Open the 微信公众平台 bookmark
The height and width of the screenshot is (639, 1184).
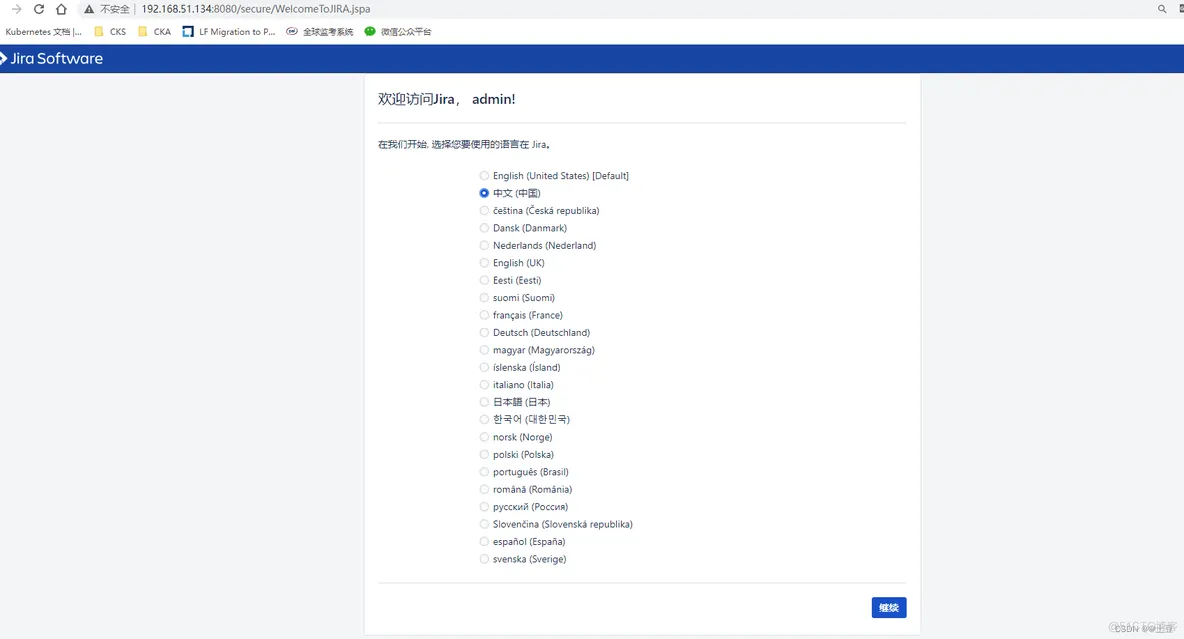pos(398,32)
